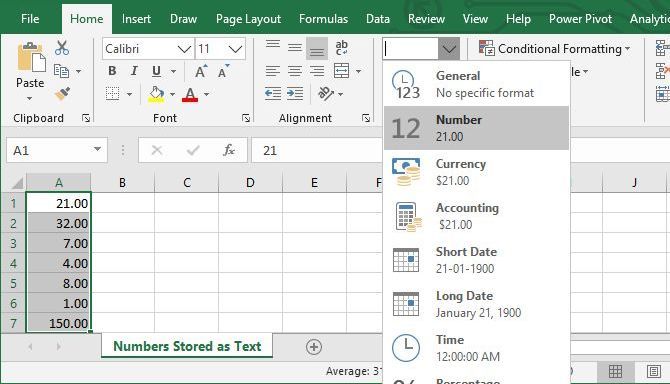Apply the yellow Fill Color bucket
This screenshot has height=384, width=670.
(156, 94)
